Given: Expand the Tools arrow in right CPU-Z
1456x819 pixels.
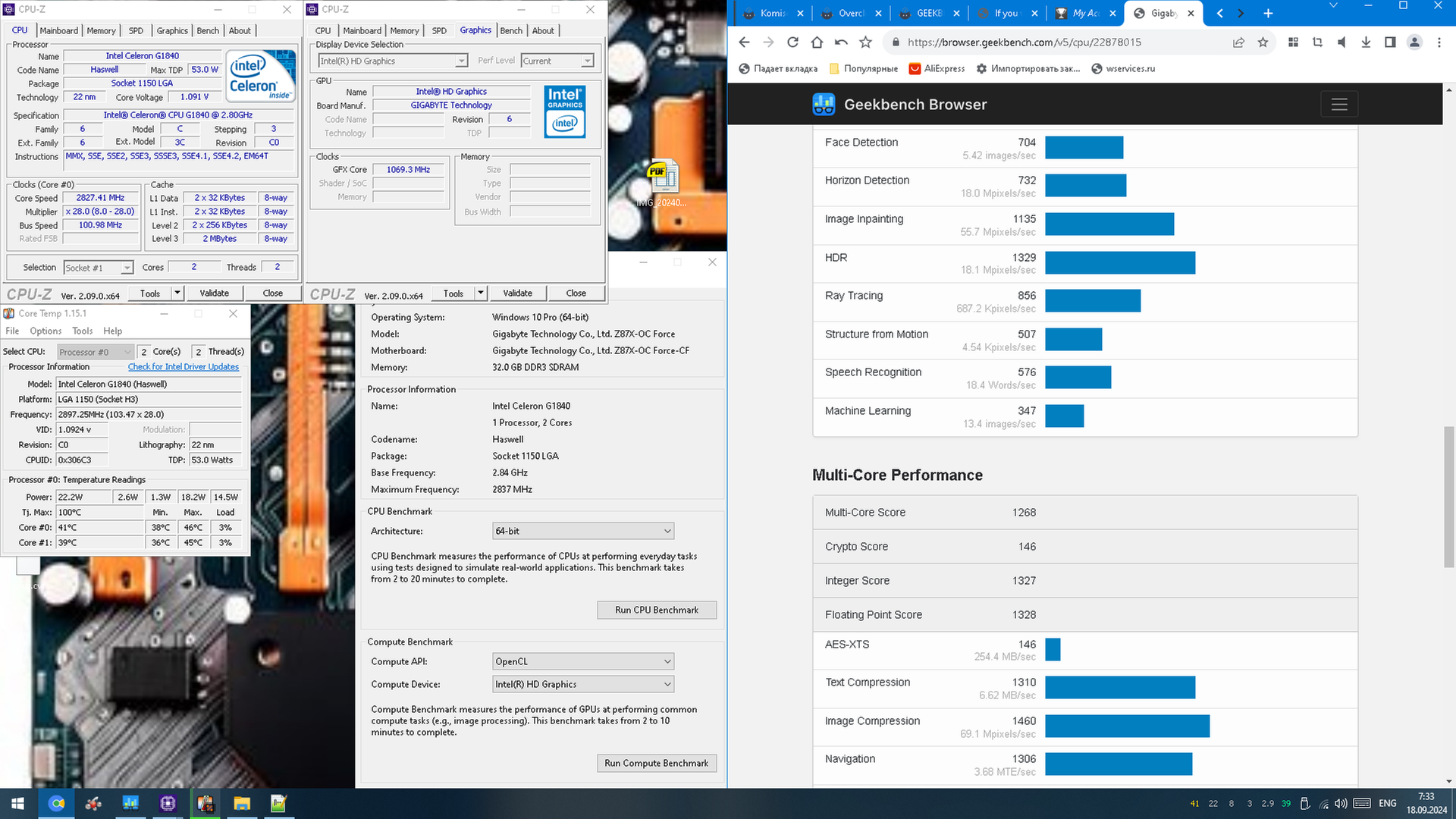Looking at the screenshot, I should (x=481, y=293).
